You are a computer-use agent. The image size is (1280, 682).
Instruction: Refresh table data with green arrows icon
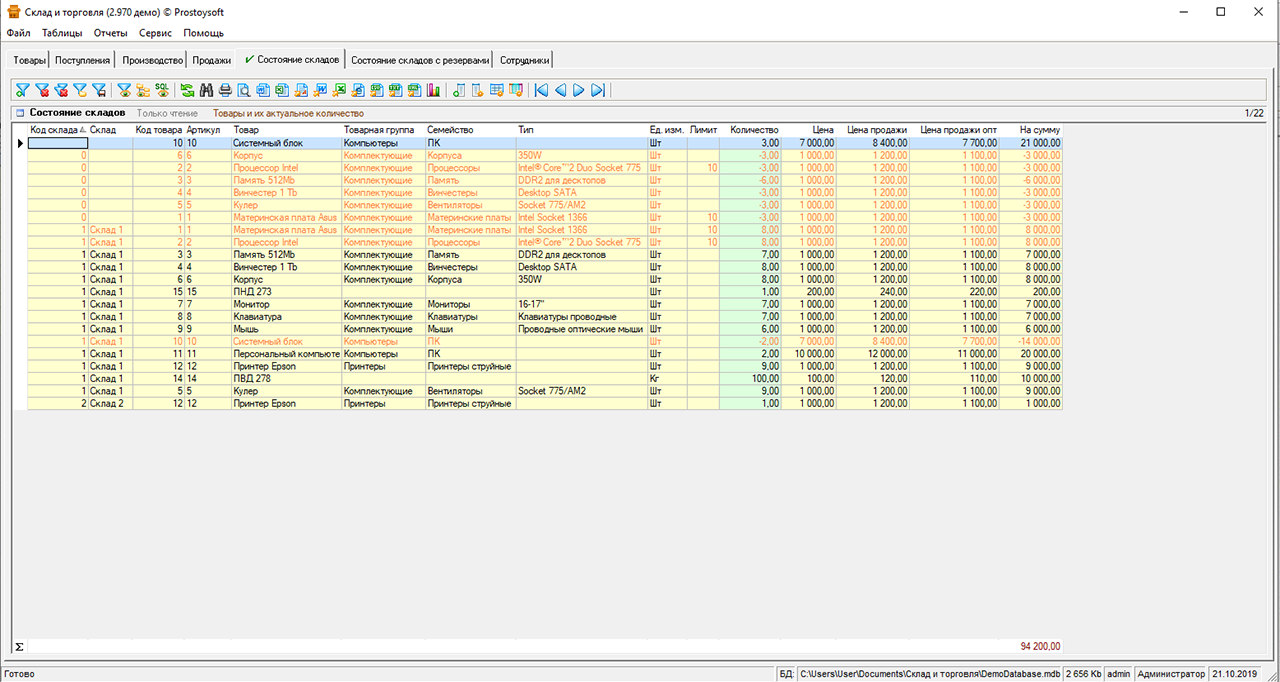[x=188, y=90]
